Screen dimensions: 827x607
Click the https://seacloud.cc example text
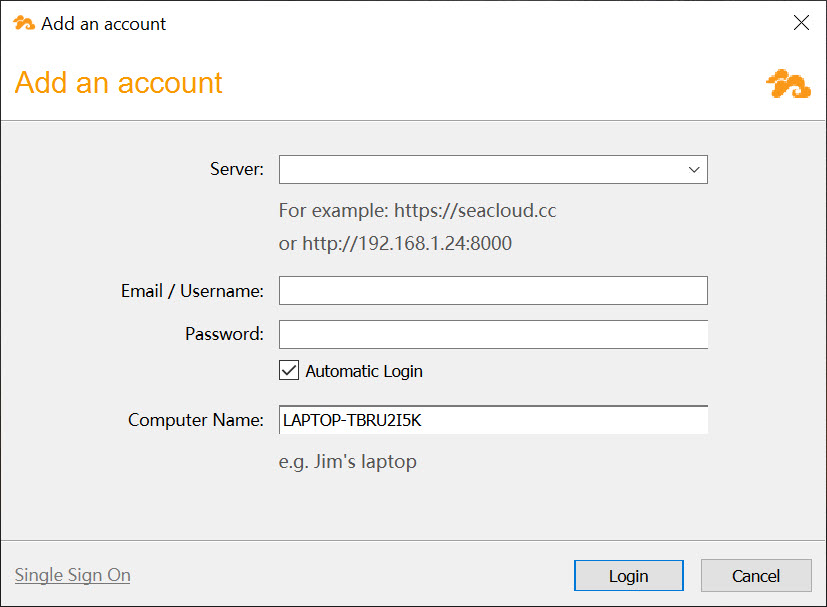[x=475, y=210]
